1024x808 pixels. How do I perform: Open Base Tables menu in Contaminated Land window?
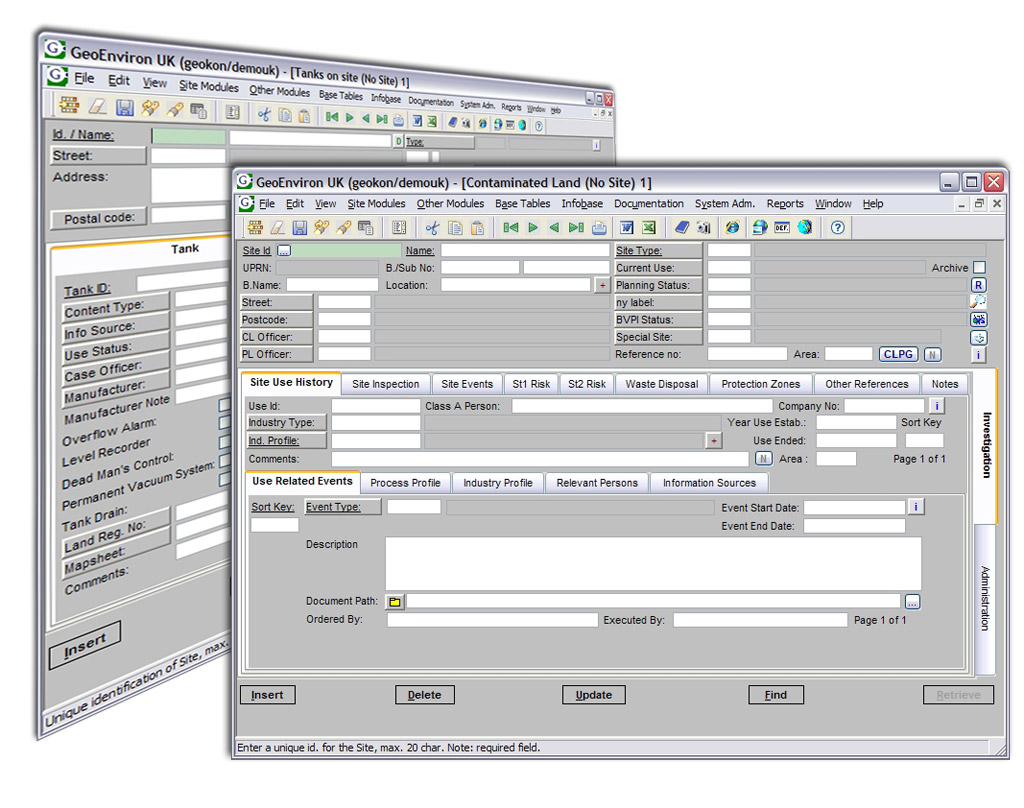click(522, 204)
